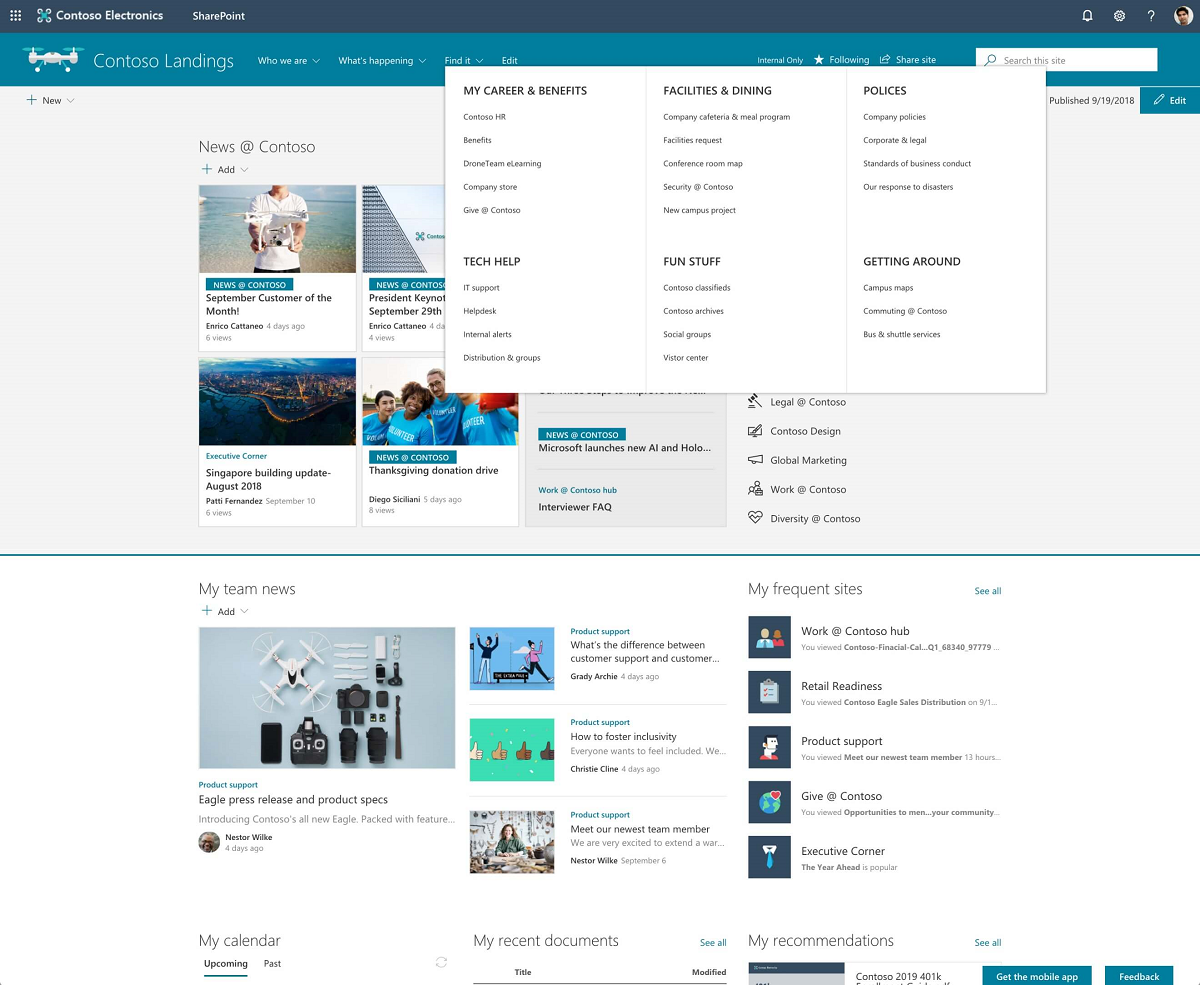Open the New dropdown in command bar
Image resolution: width=1200 pixels, height=985 pixels.
(x=50, y=100)
